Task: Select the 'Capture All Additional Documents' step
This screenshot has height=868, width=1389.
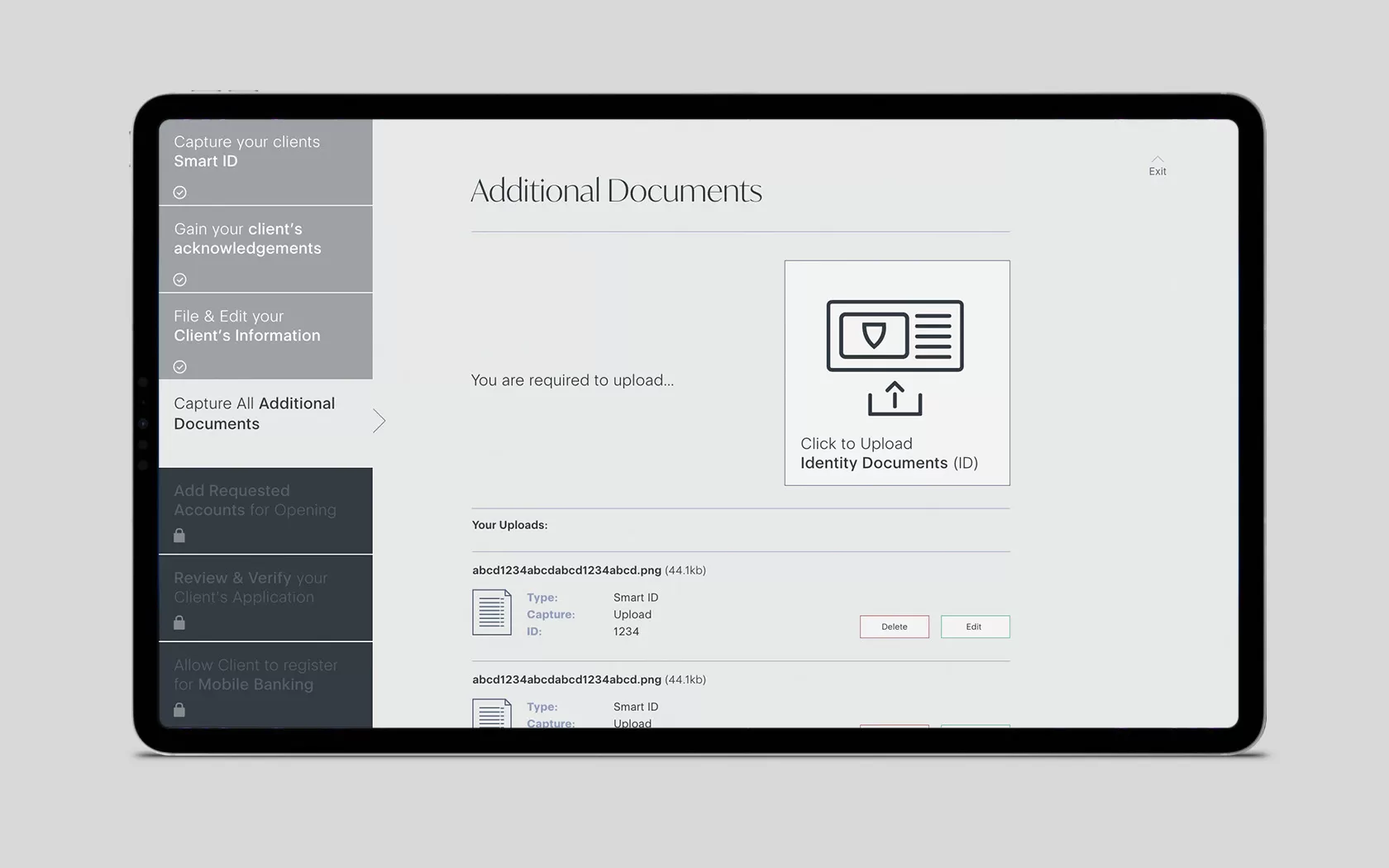Action: click(265, 422)
